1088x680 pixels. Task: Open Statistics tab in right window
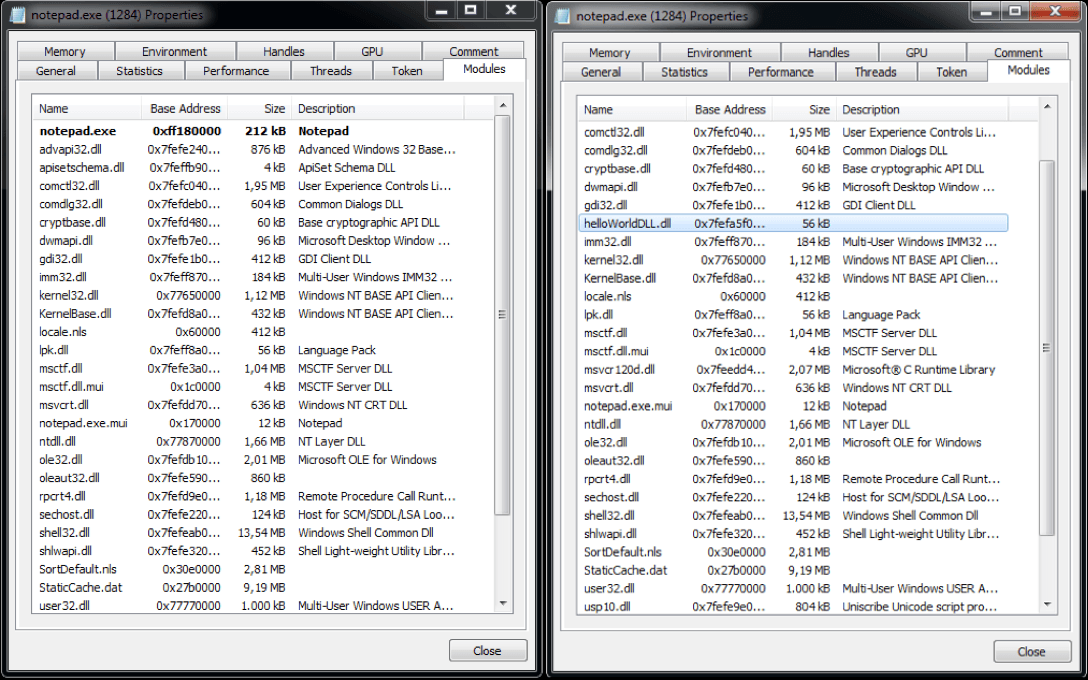[x=684, y=72]
